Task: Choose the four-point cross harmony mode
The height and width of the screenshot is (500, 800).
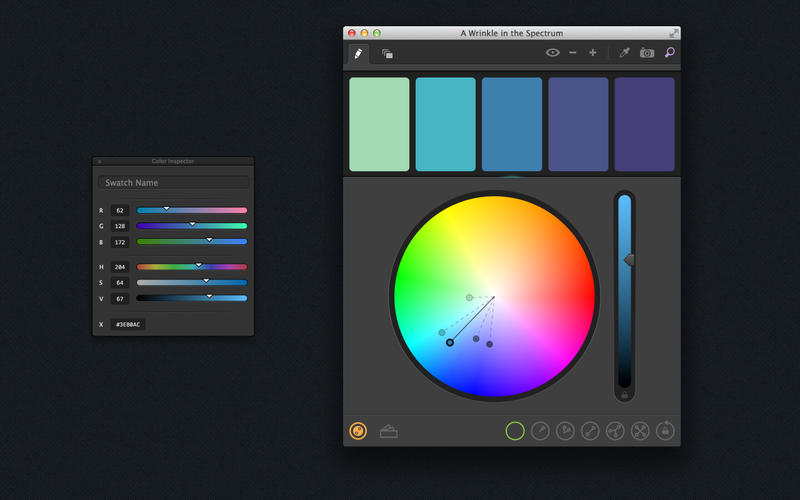Action: 640,431
